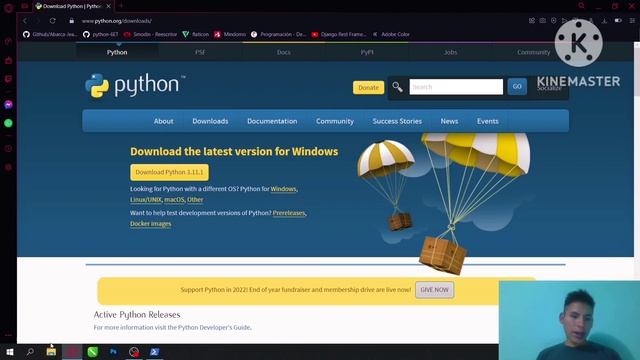Open the easy setup menu icon at toolbar end
Viewport: 640px width, 360px height.
coord(632,20)
